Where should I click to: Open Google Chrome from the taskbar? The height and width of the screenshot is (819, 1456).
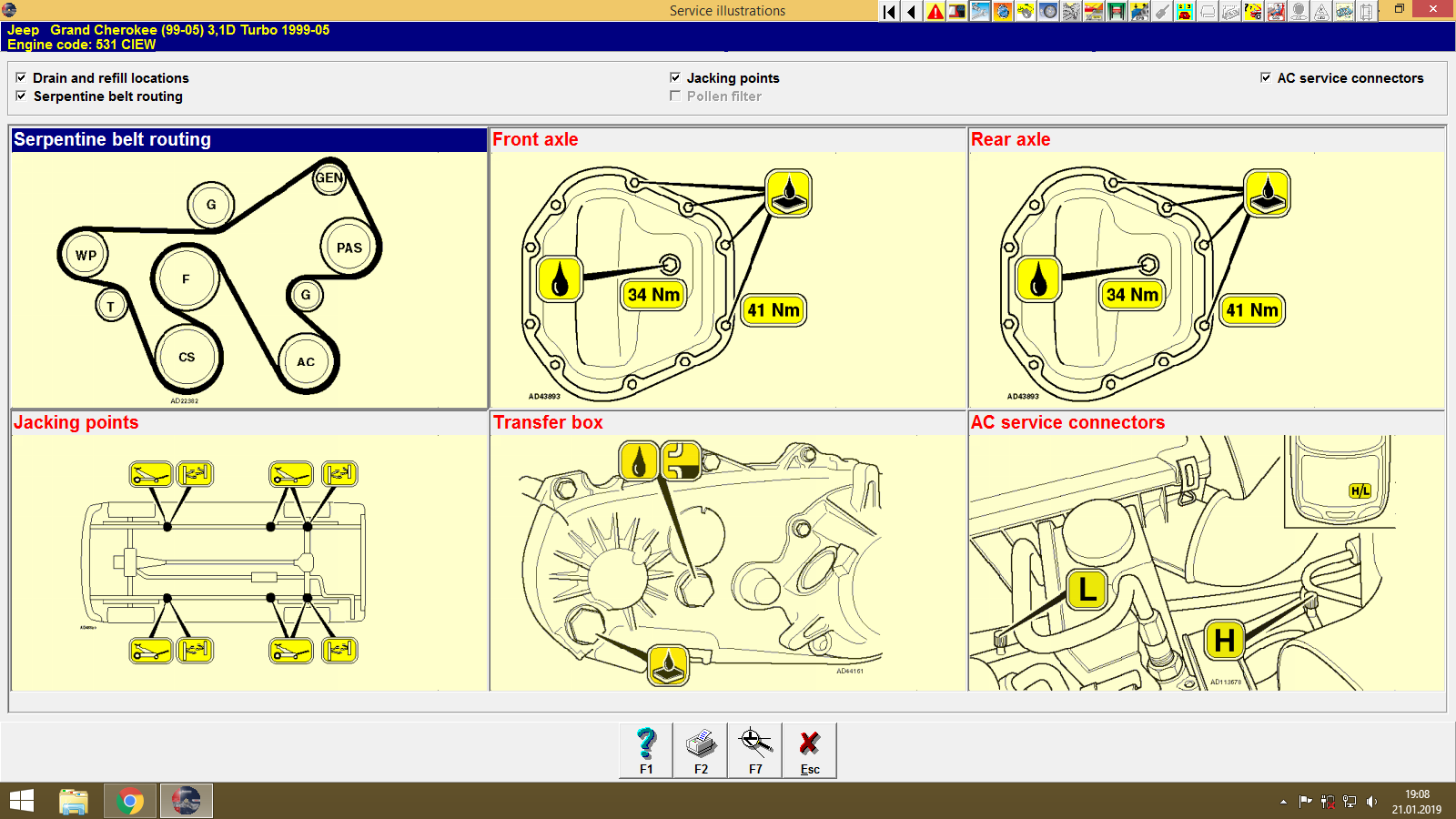tap(129, 802)
